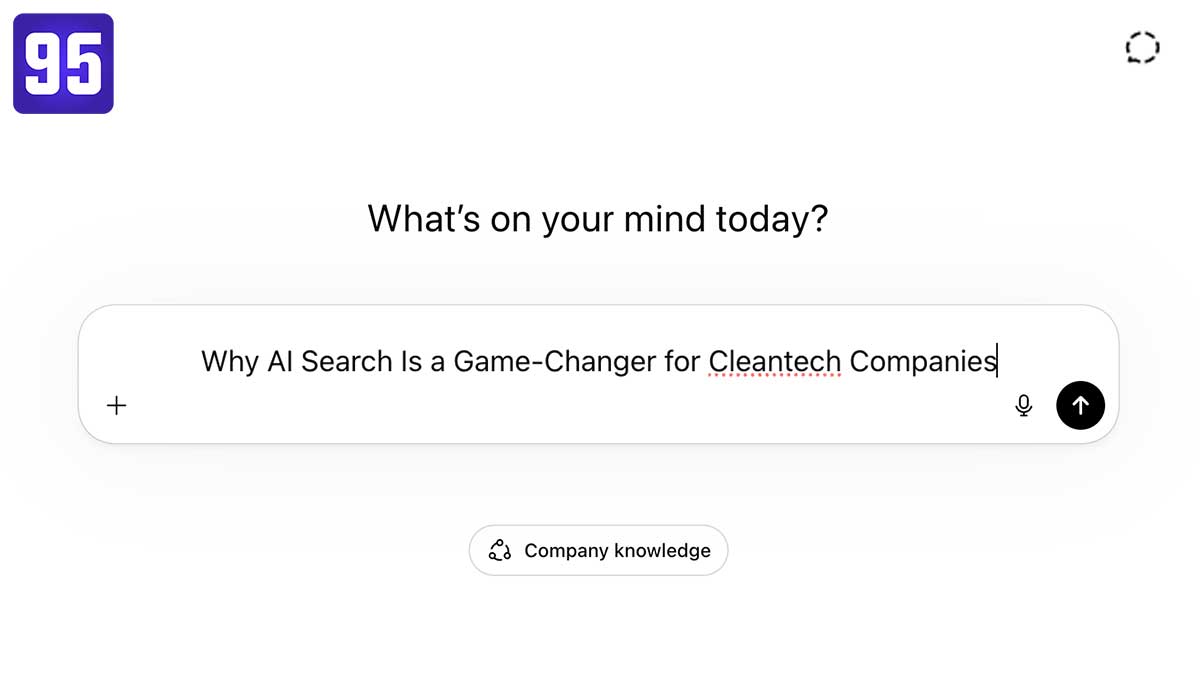1200x675 pixels.
Task: Start voice dictation with the microphone
Action: 1023,405
